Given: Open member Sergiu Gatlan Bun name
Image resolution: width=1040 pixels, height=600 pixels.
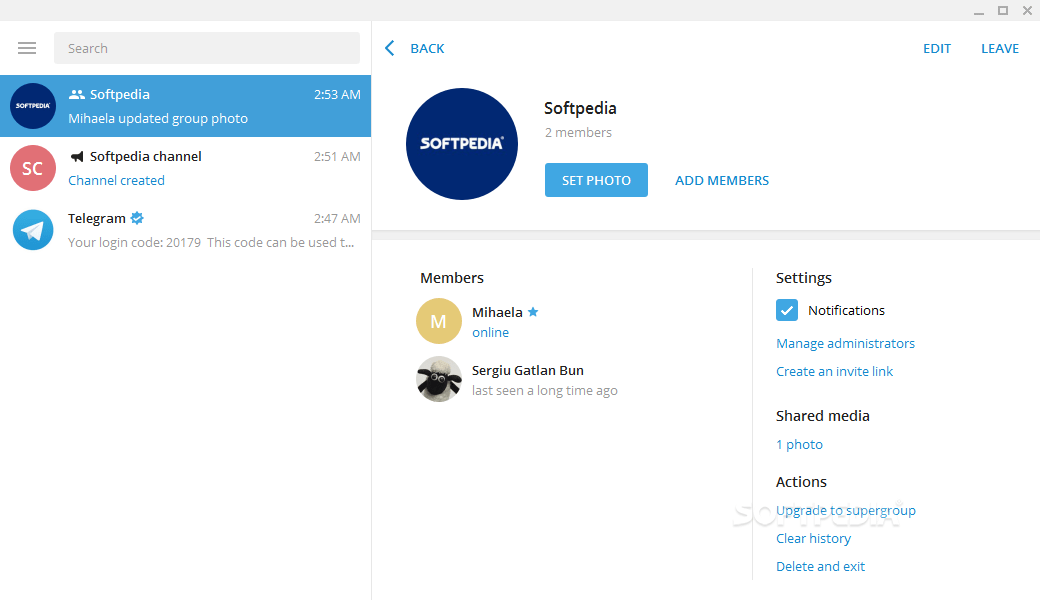Looking at the screenshot, I should click(528, 371).
